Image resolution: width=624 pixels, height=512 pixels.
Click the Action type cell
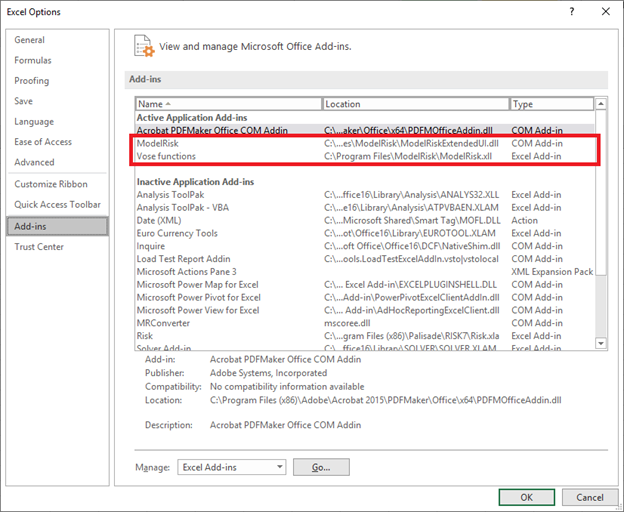[525, 220]
